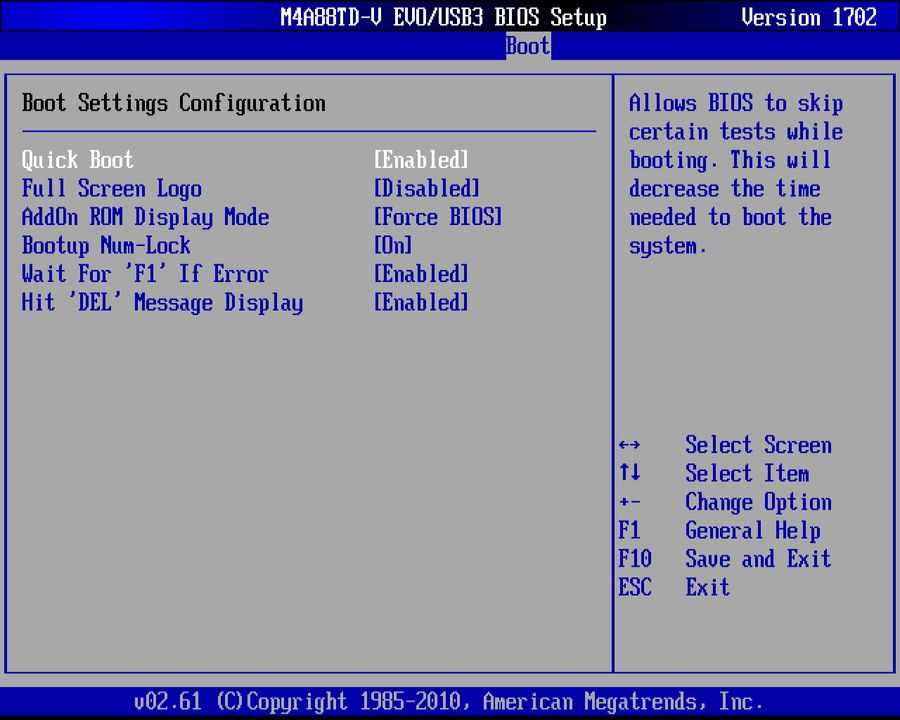The width and height of the screenshot is (900, 720).
Task: Toggle Bootup Num-Lock to Off
Action: point(391,245)
